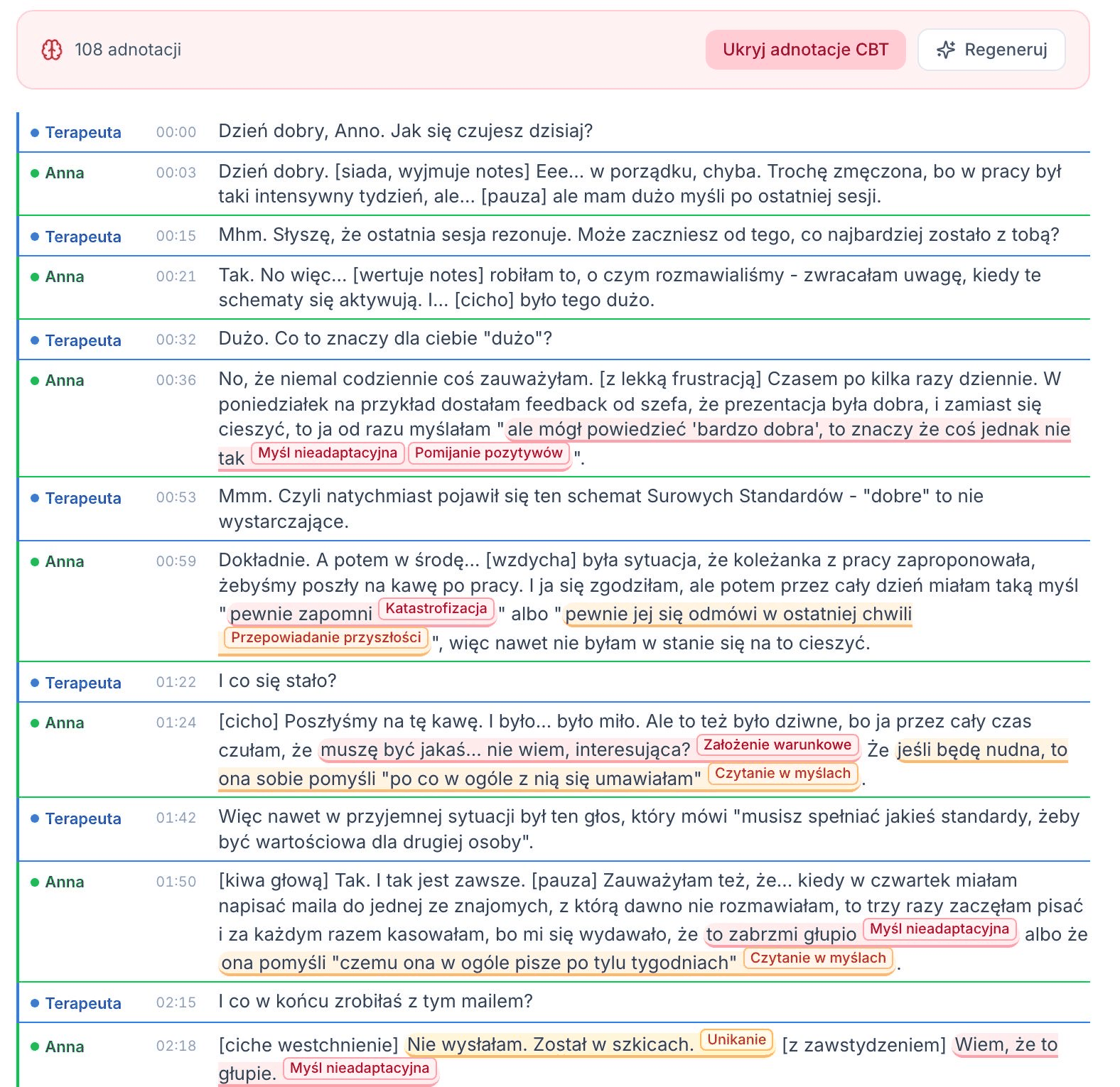Click the 108 adnotacji counter text
1120x1087 pixels.
128,50
